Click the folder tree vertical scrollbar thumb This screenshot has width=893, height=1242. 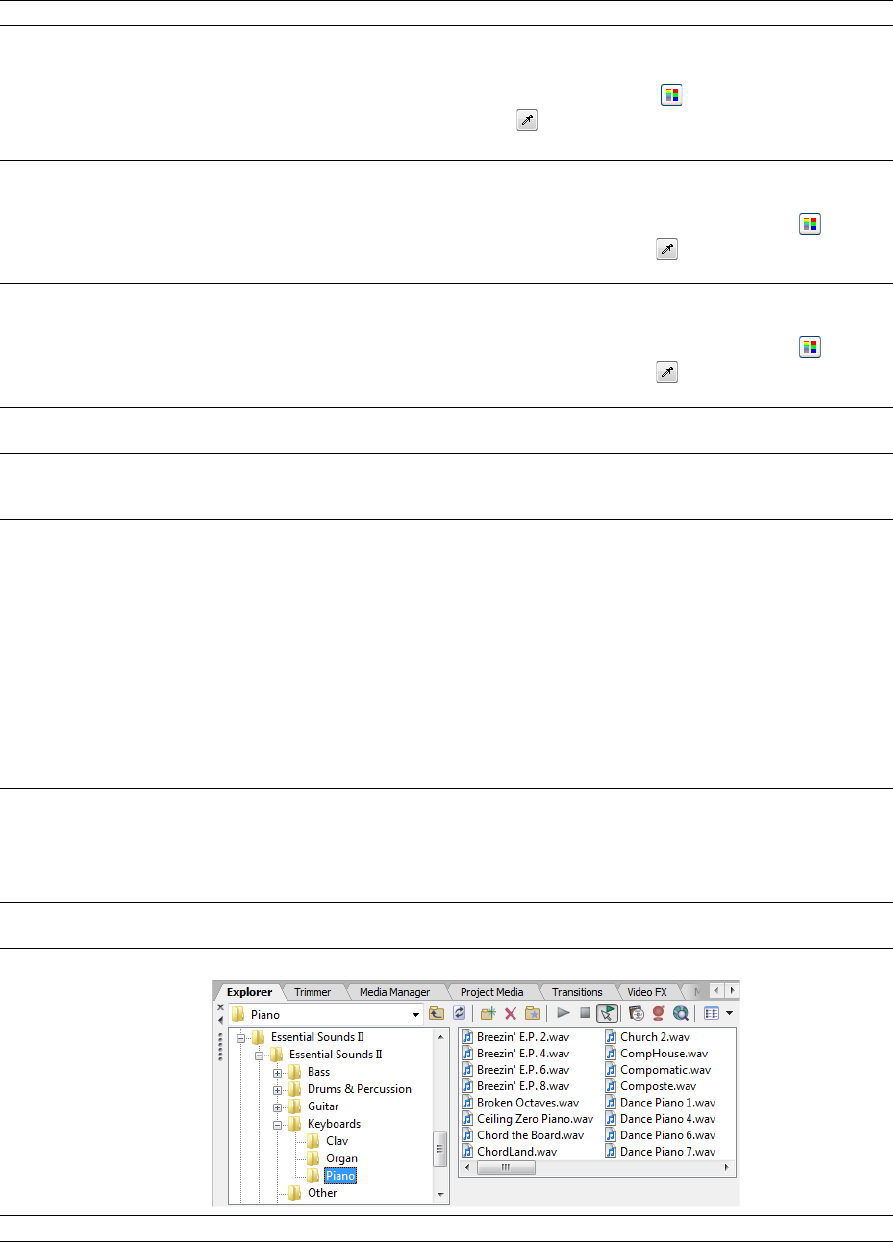click(440, 1149)
